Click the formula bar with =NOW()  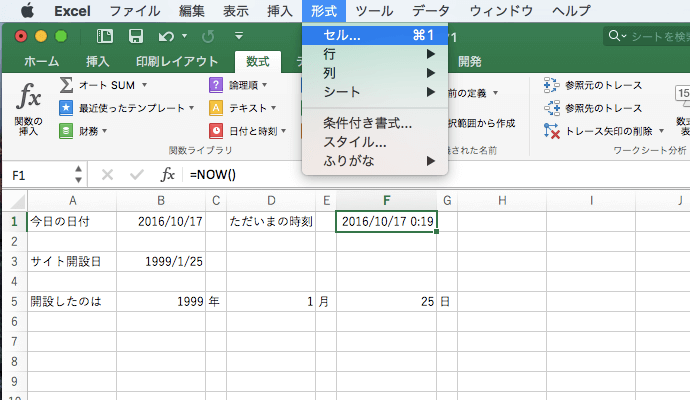(436, 175)
